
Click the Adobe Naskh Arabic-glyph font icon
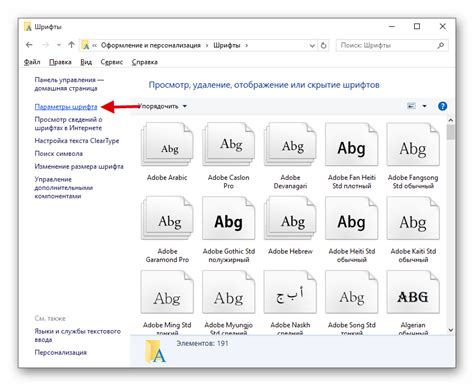(290, 292)
